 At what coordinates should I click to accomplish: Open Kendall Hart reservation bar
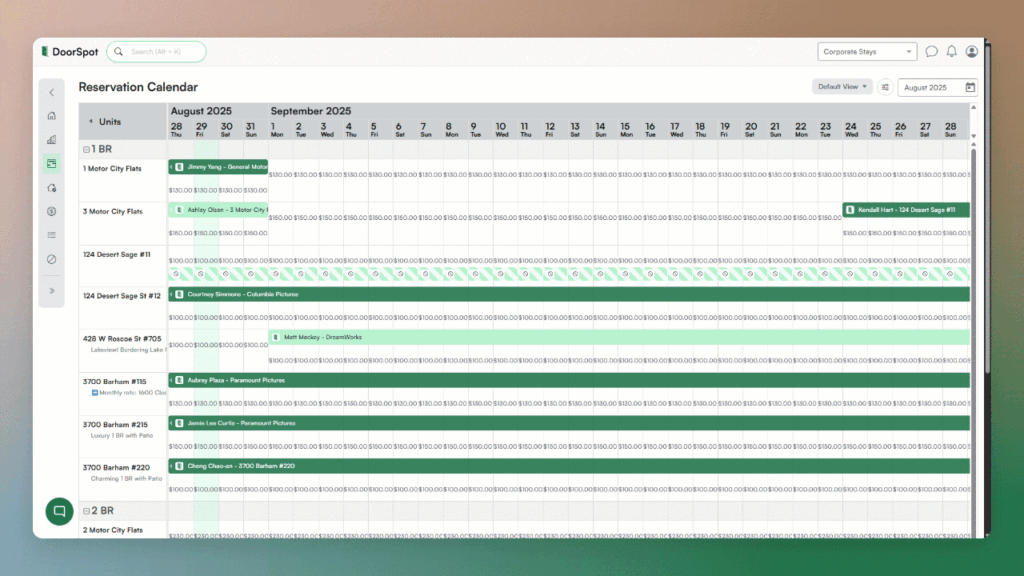coord(905,210)
